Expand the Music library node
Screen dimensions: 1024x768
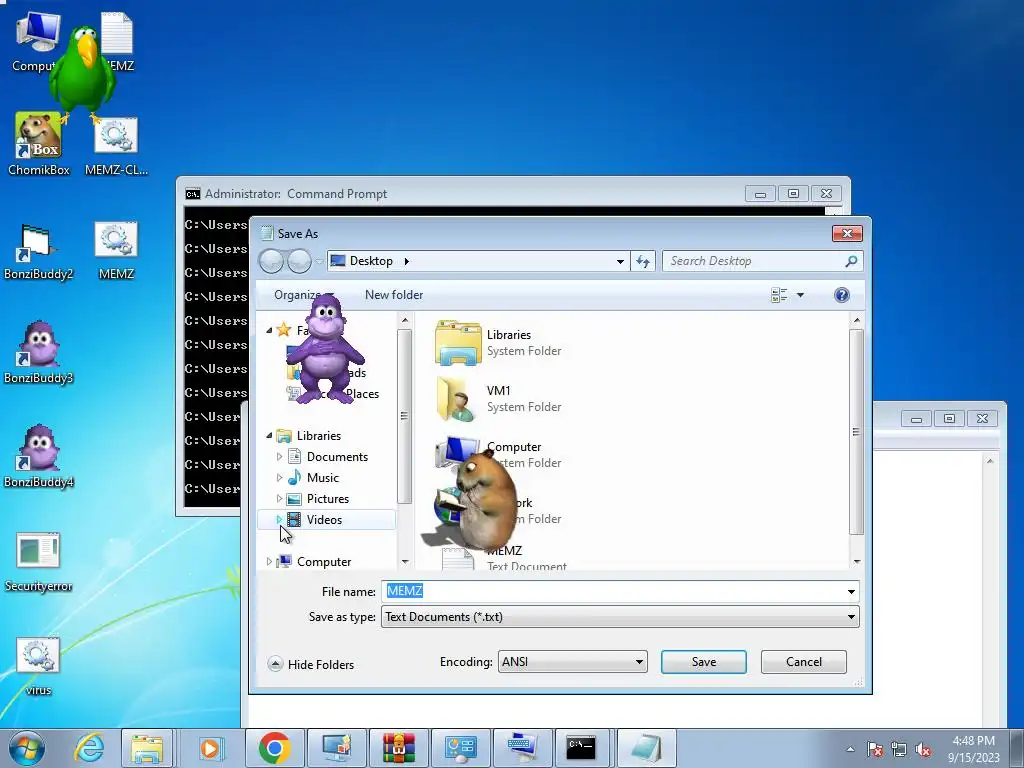(x=280, y=477)
